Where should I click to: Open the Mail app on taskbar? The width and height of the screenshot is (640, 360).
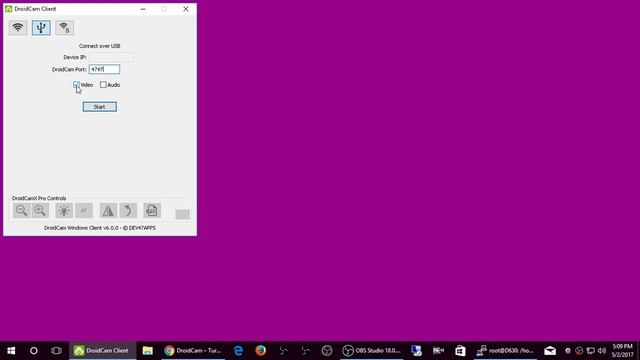click(550, 351)
